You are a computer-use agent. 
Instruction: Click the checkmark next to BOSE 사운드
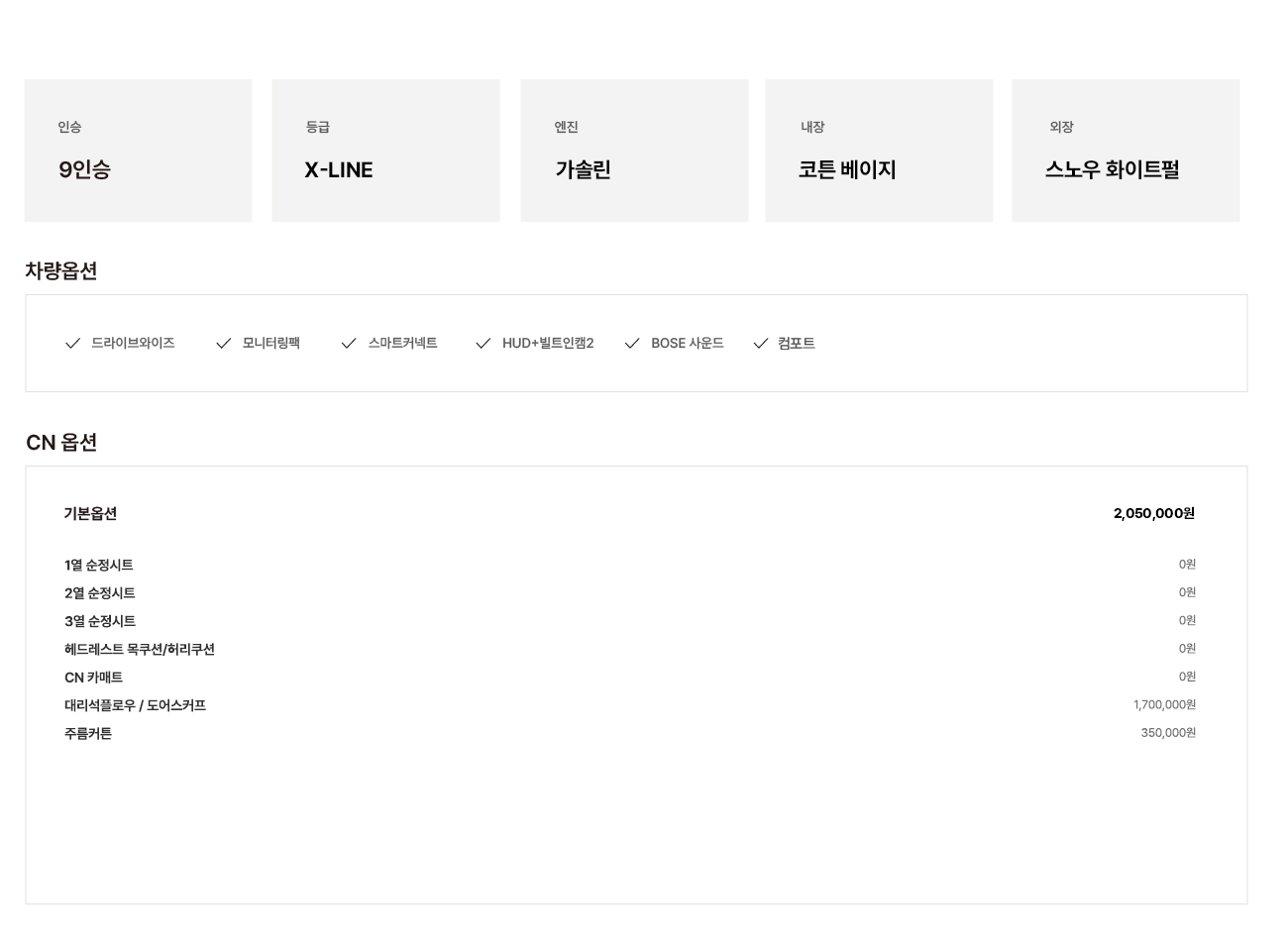pyautogui.click(x=632, y=343)
